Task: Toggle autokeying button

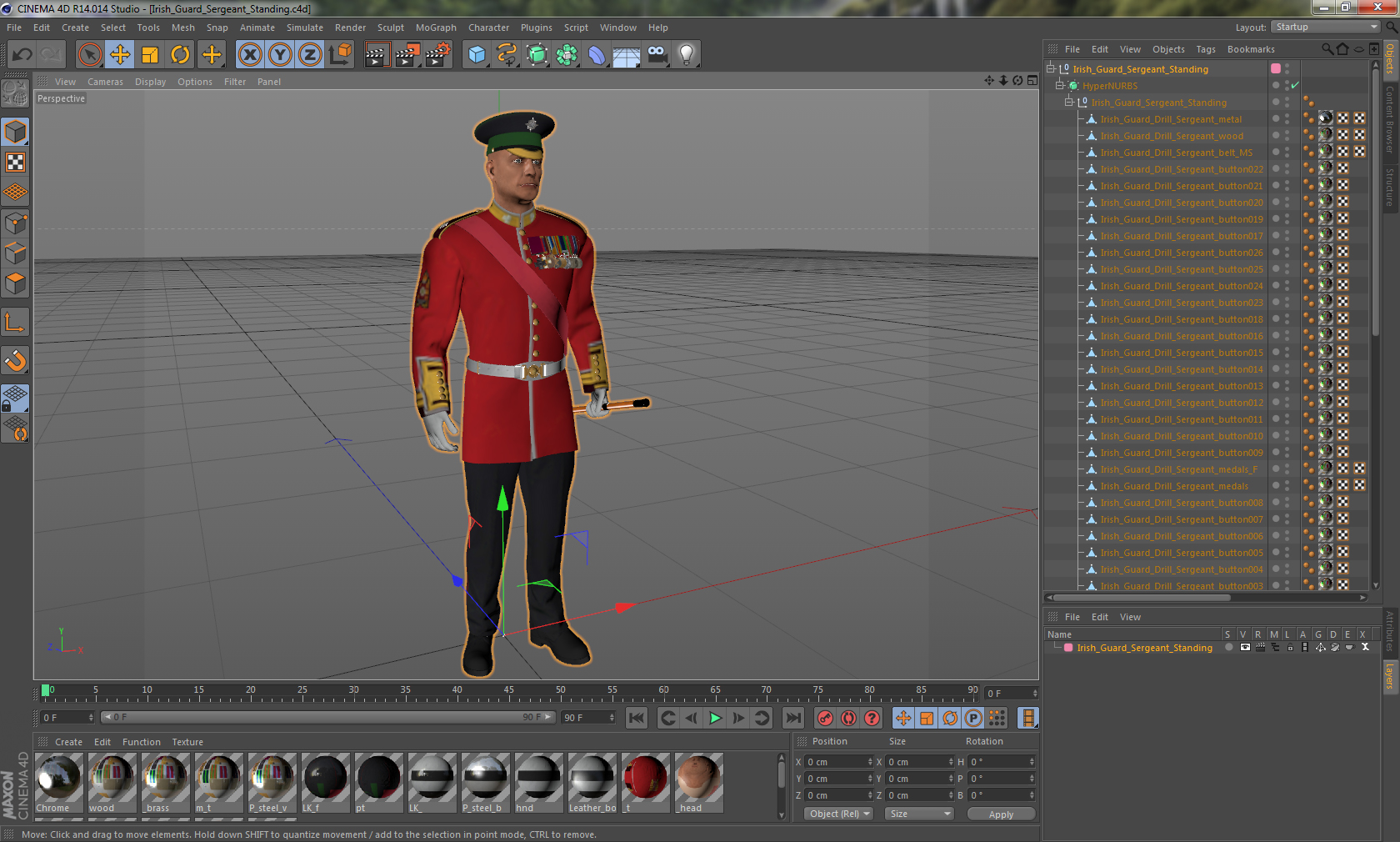Action: tap(848, 718)
